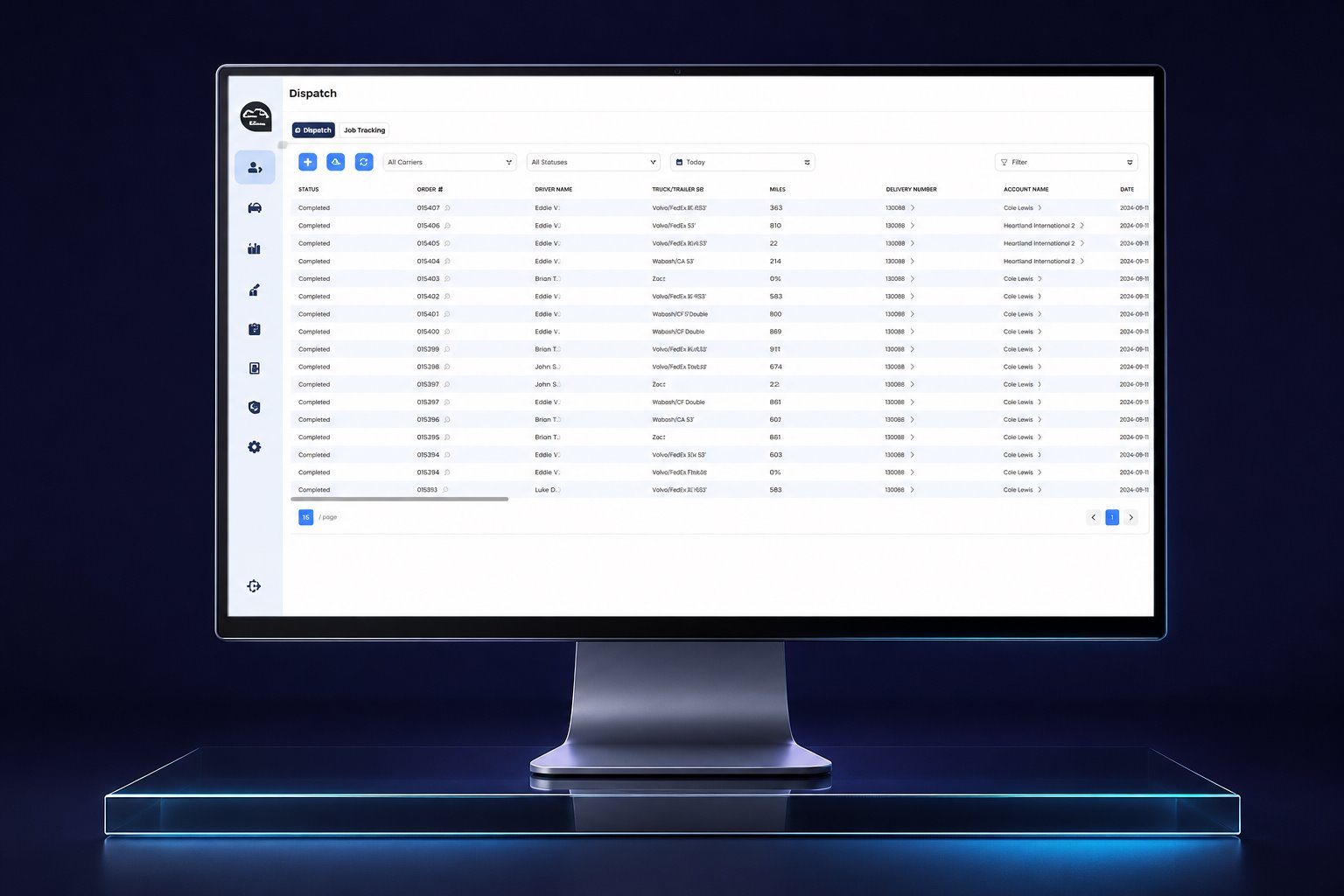Click the small icon beside order 015406
1344x896 pixels.
point(447,226)
